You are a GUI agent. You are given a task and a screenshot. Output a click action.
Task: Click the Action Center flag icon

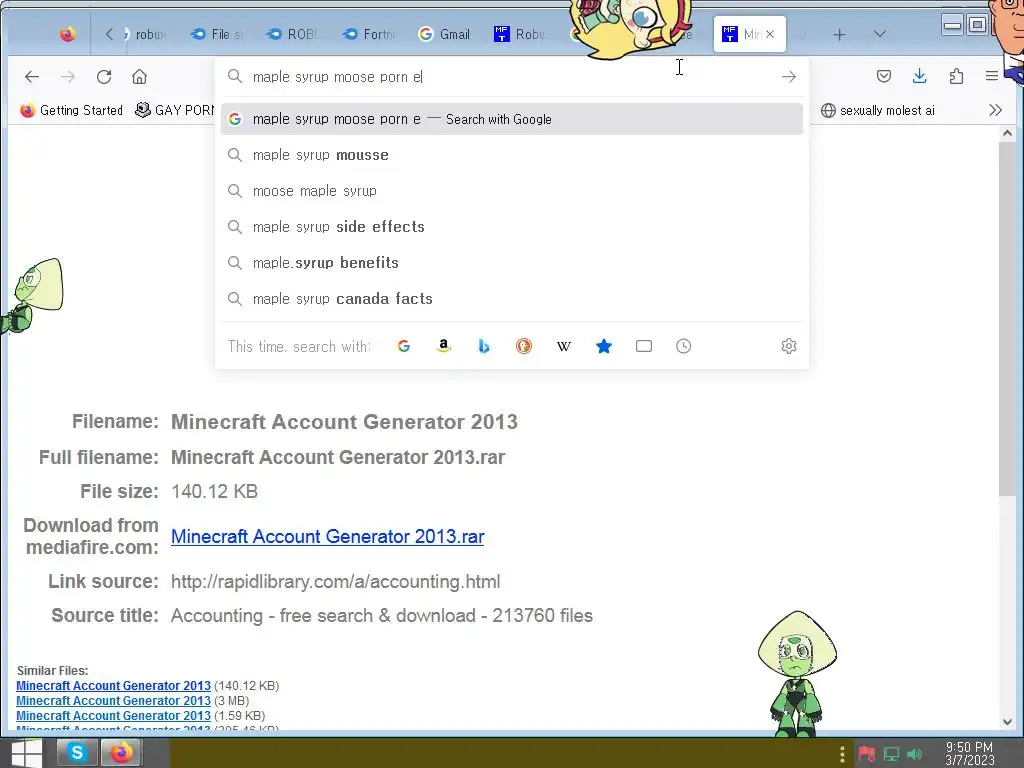[x=867, y=754]
